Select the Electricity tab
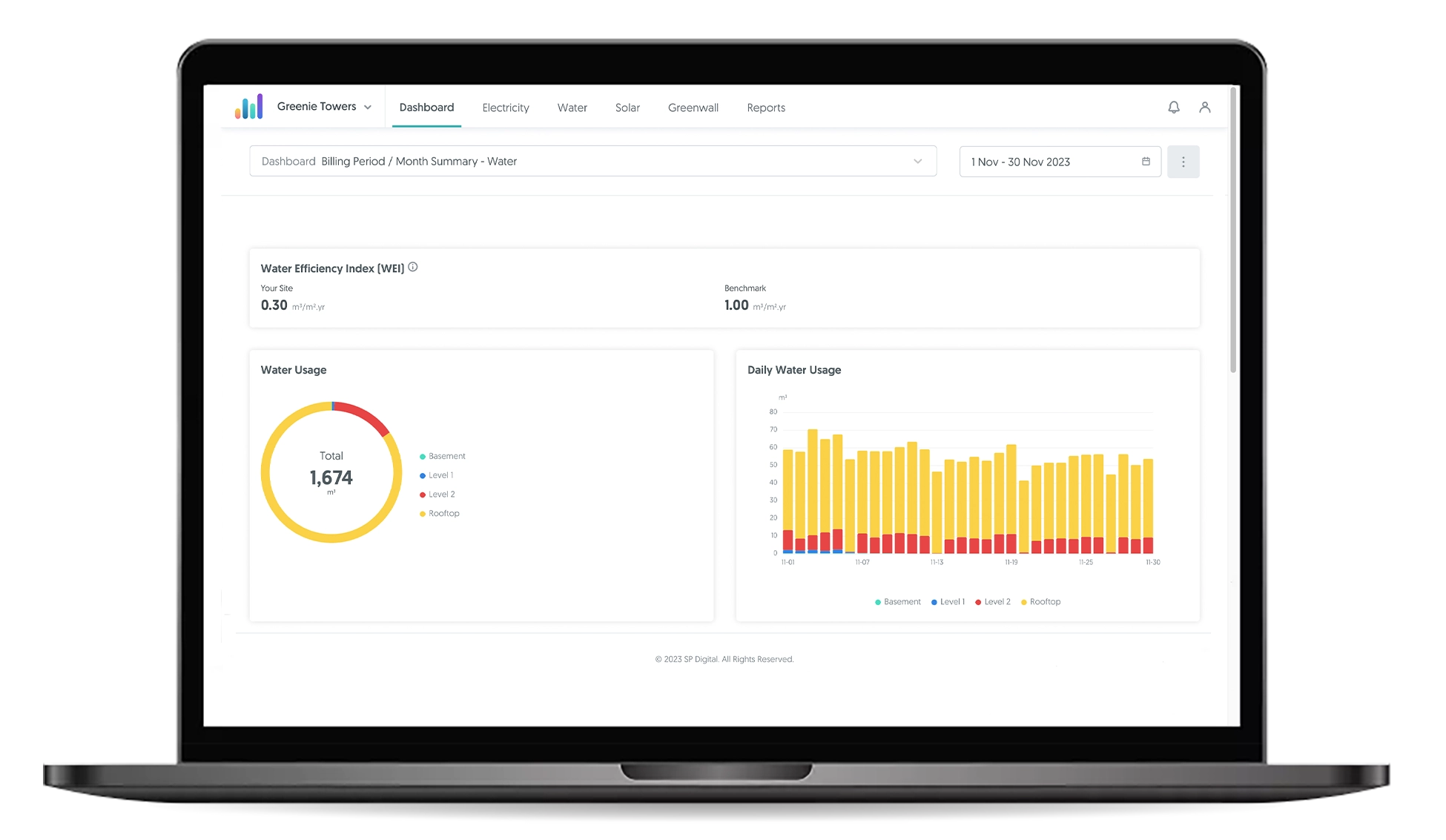1446x840 pixels. 505,107
